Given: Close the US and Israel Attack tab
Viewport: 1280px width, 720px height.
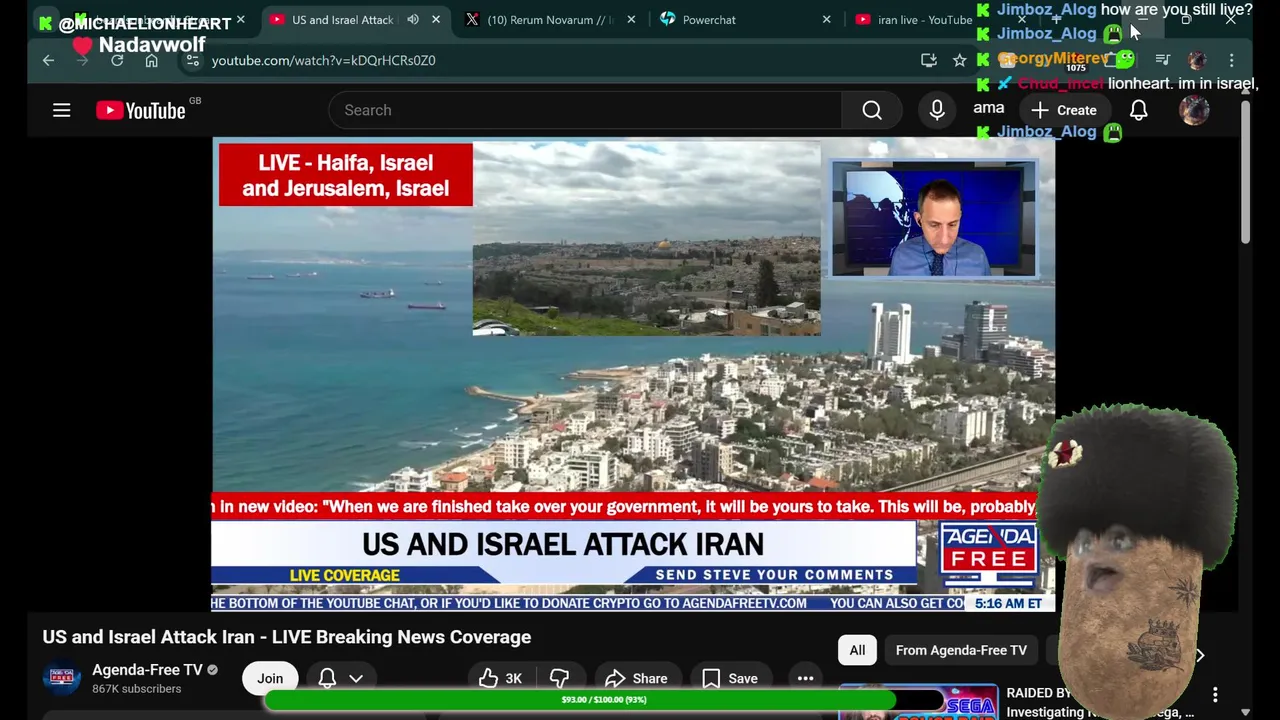Looking at the screenshot, I should 436,20.
